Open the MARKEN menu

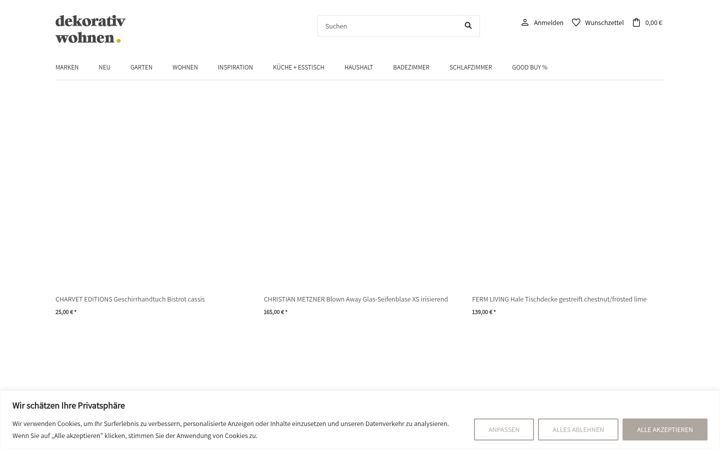pyautogui.click(x=67, y=67)
